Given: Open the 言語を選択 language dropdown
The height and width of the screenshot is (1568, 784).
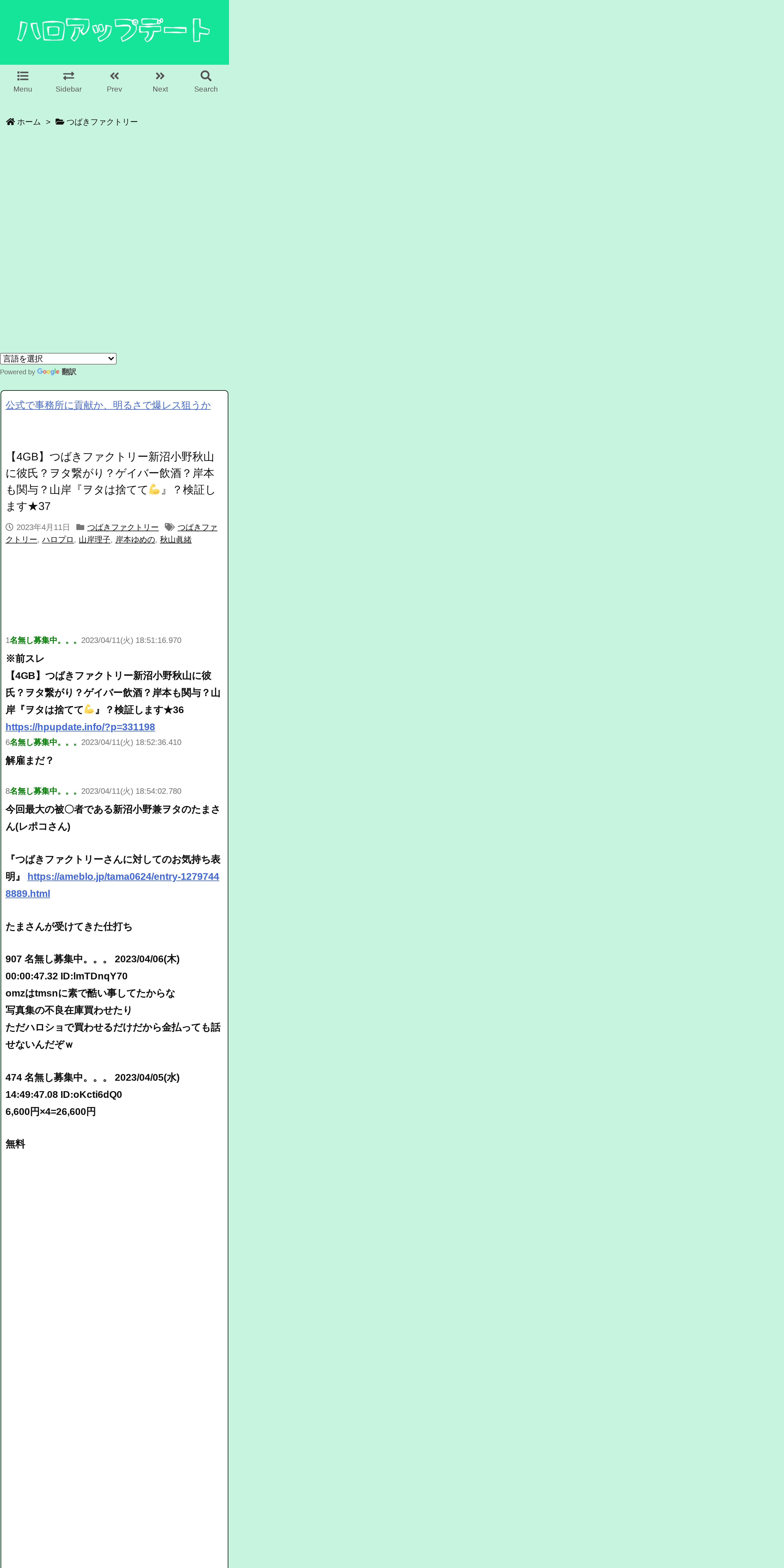Looking at the screenshot, I should tap(58, 359).
